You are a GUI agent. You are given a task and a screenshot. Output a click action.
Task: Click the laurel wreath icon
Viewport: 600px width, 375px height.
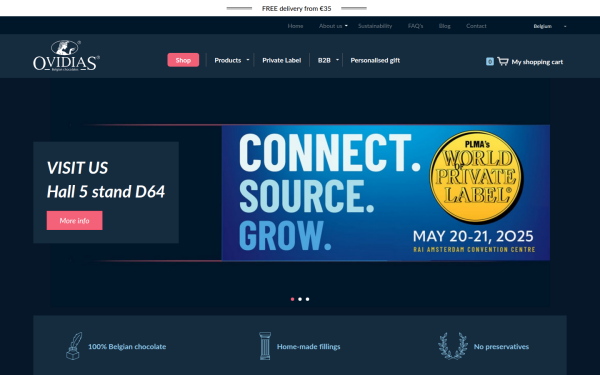coord(453,346)
